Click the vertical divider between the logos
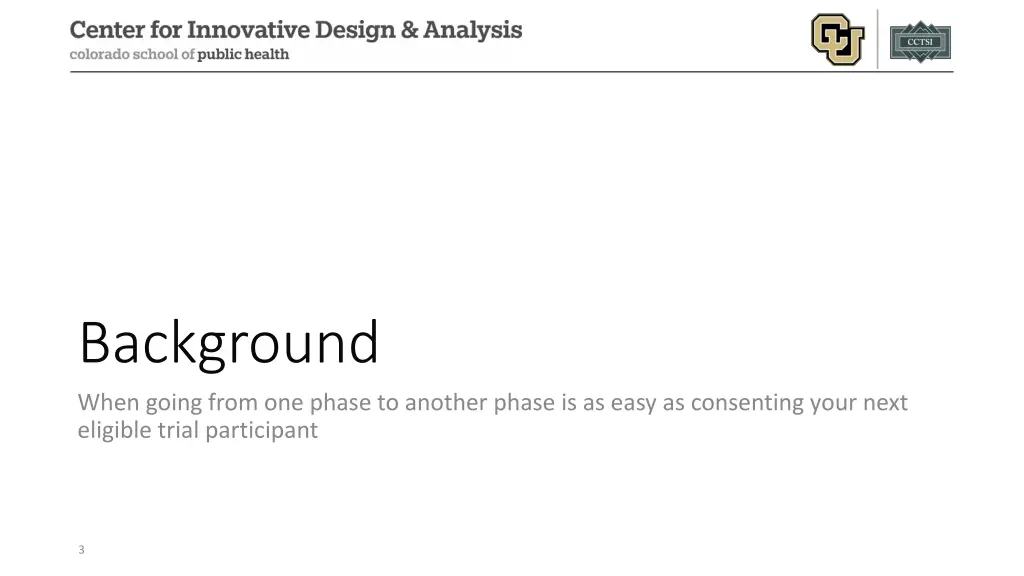This screenshot has width=1024, height=576. (878, 39)
